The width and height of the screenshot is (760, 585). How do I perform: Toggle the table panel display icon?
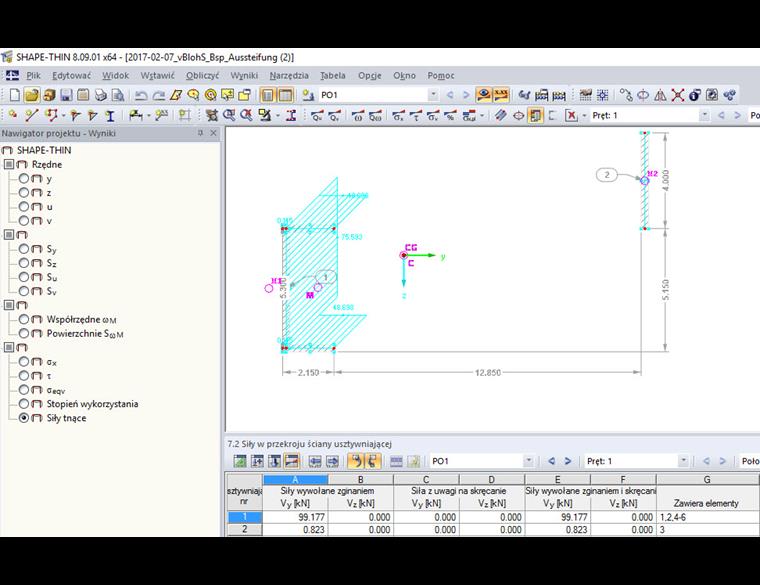pos(285,95)
